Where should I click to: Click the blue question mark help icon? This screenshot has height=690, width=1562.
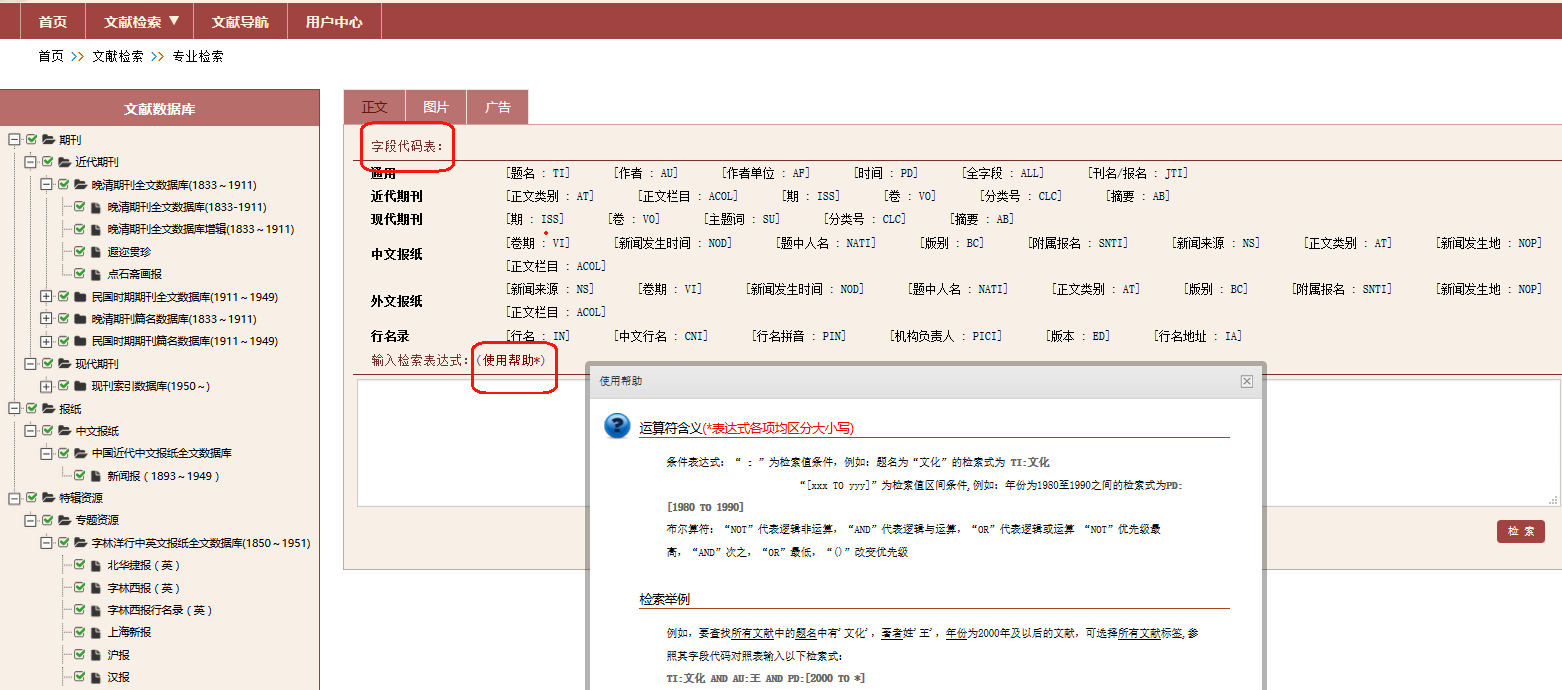pos(617,426)
